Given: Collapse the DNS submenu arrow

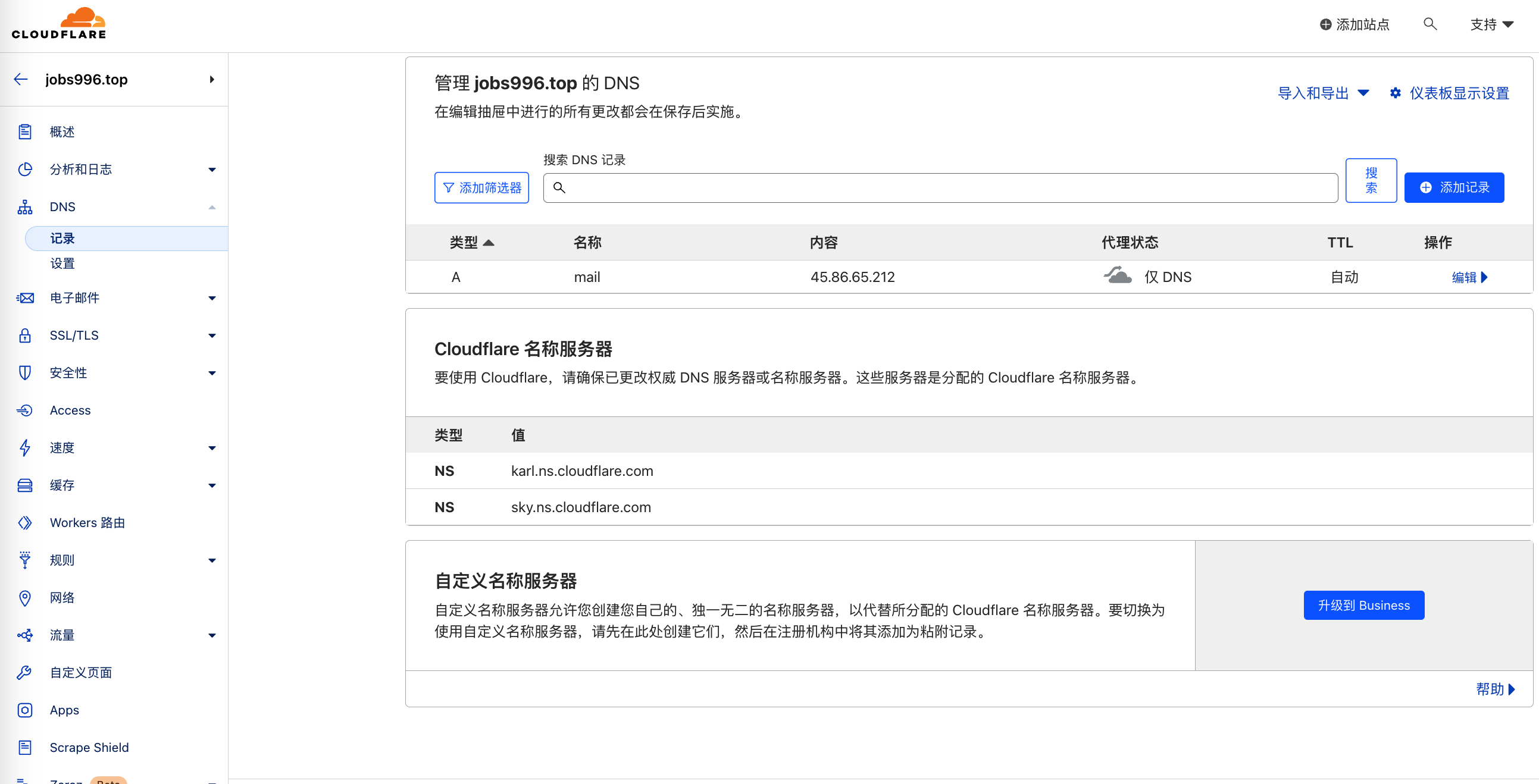Looking at the screenshot, I should pyautogui.click(x=212, y=207).
